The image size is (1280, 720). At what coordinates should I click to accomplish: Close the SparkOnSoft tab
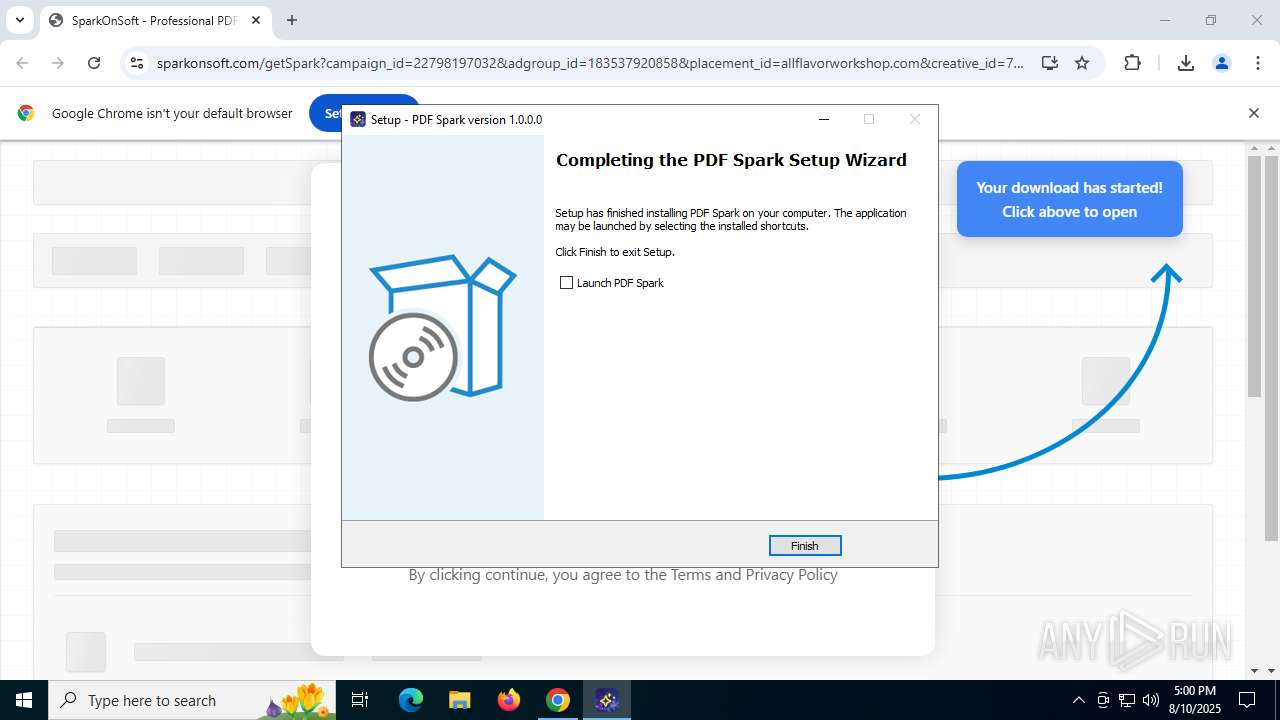tap(255, 20)
